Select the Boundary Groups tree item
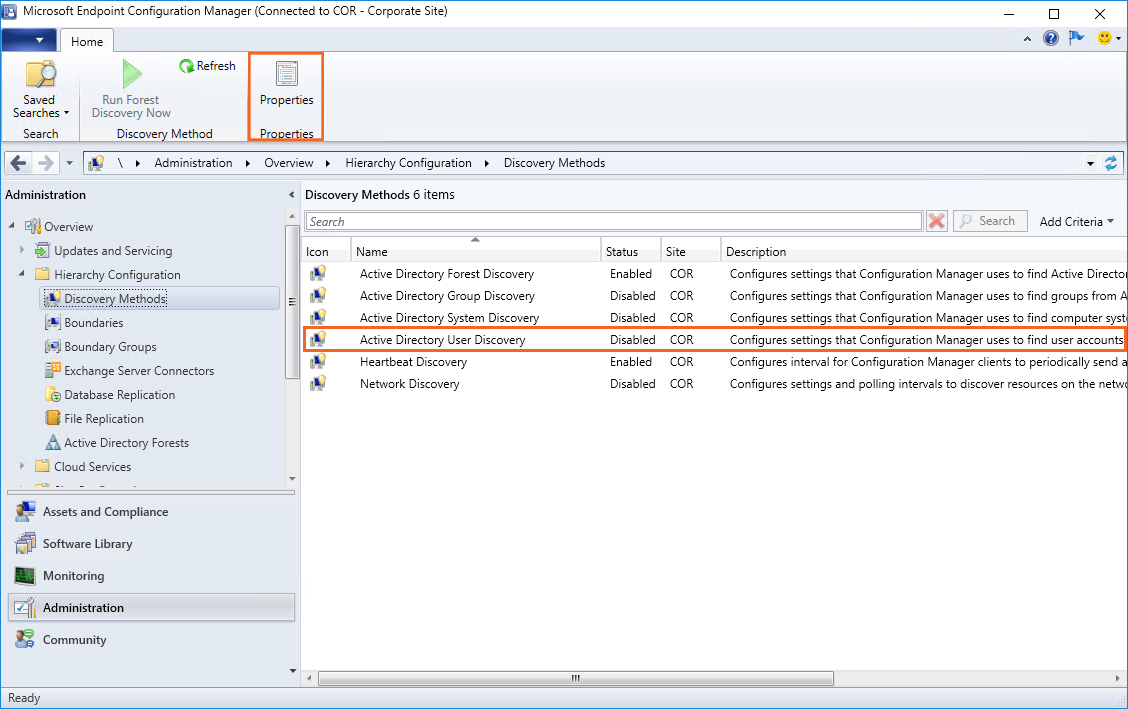 (110, 347)
